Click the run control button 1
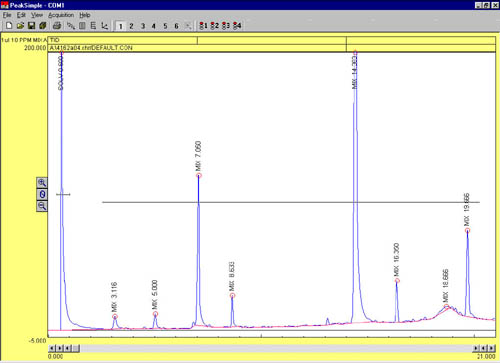Image resolution: width=500 pixels, height=363 pixels. click(203, 26)
